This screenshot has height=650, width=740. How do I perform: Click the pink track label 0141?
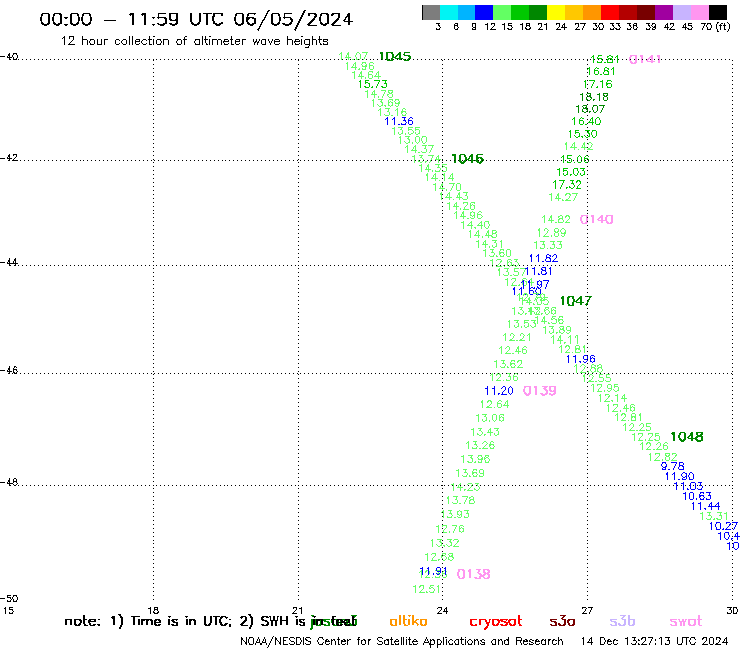[x=645, y=59]
